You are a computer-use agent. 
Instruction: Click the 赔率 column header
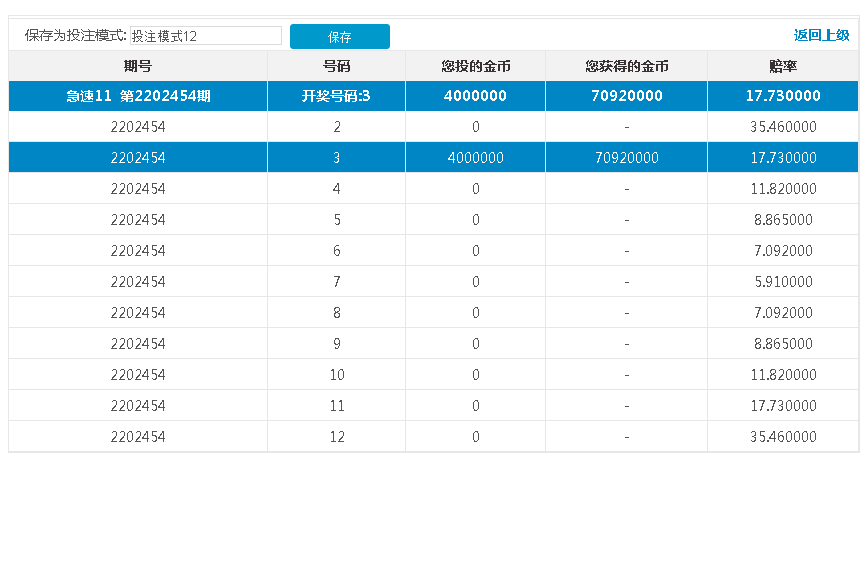[x=782, y=67]
